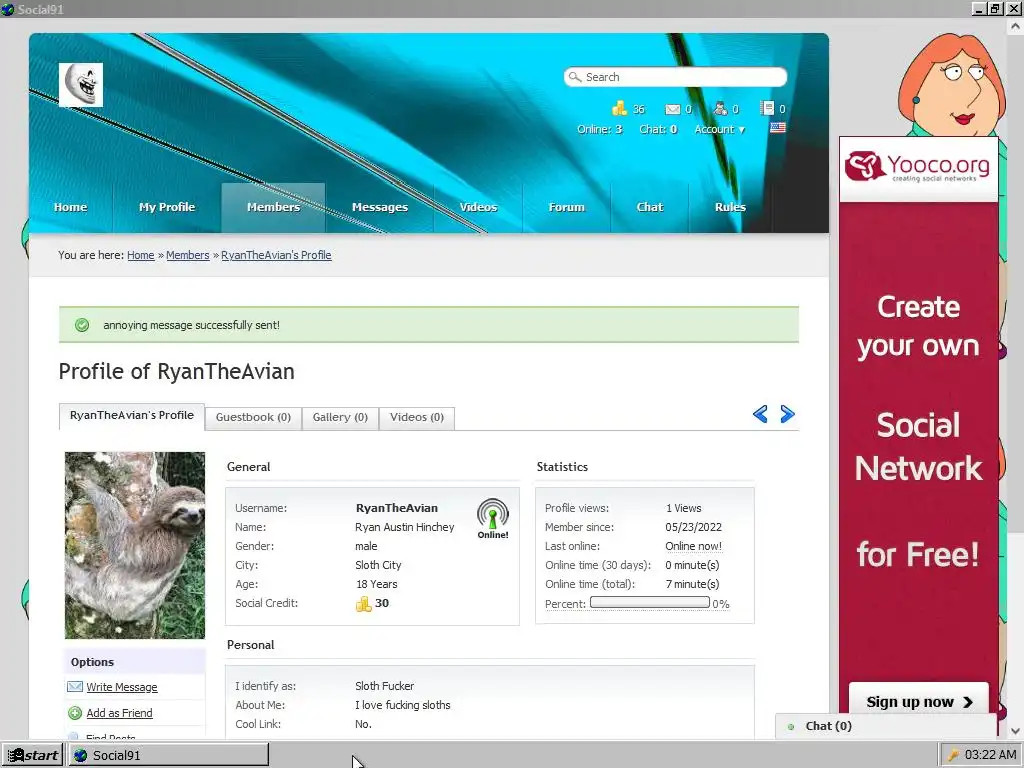Open the envelope messages icon in header
Viewport: 1024px width, 768px height.
(x=673, y=109)
